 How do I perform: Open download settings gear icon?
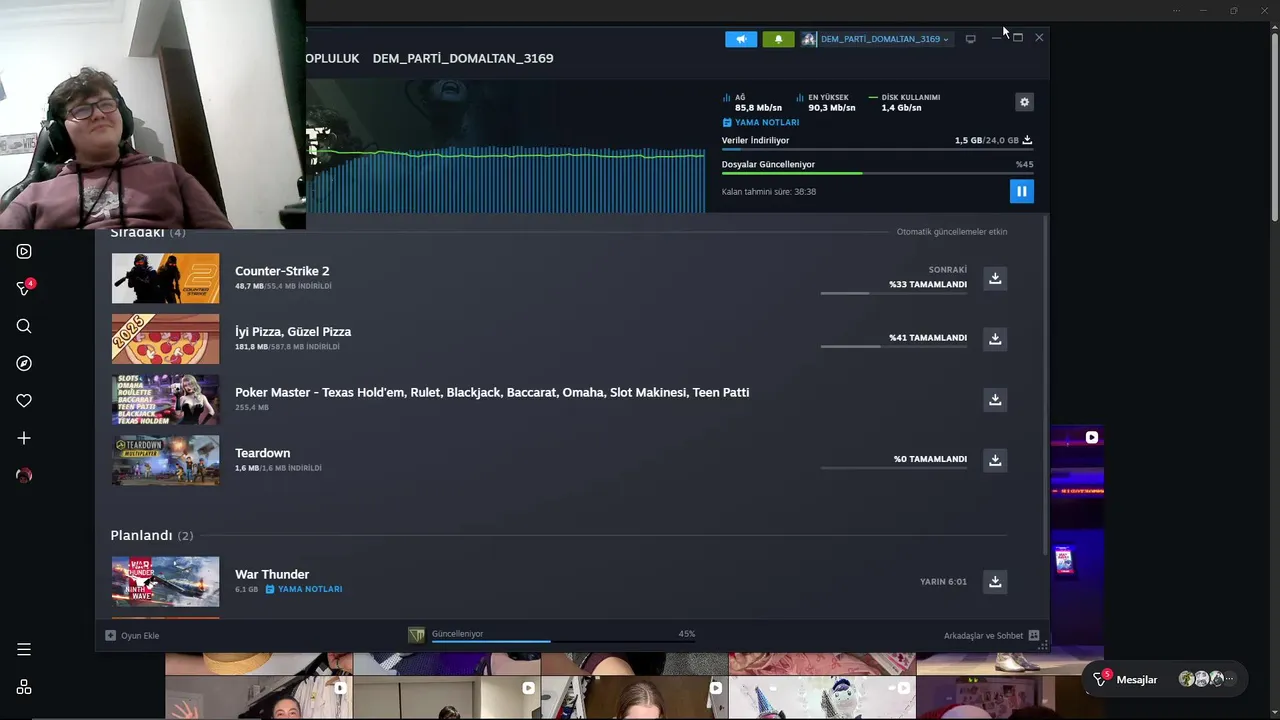[x=1024, y=102]
